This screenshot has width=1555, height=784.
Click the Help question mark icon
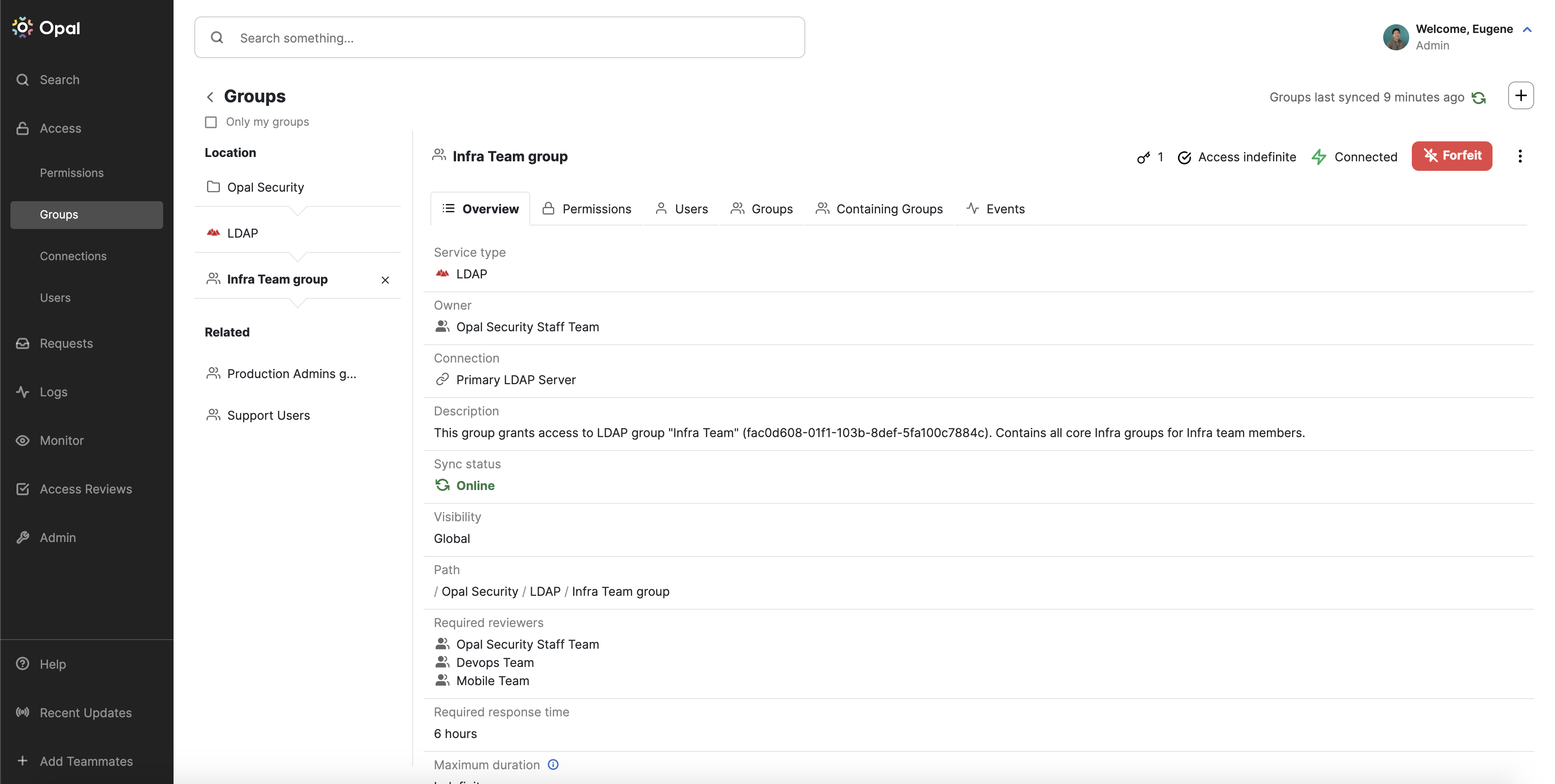click(22, 664)
